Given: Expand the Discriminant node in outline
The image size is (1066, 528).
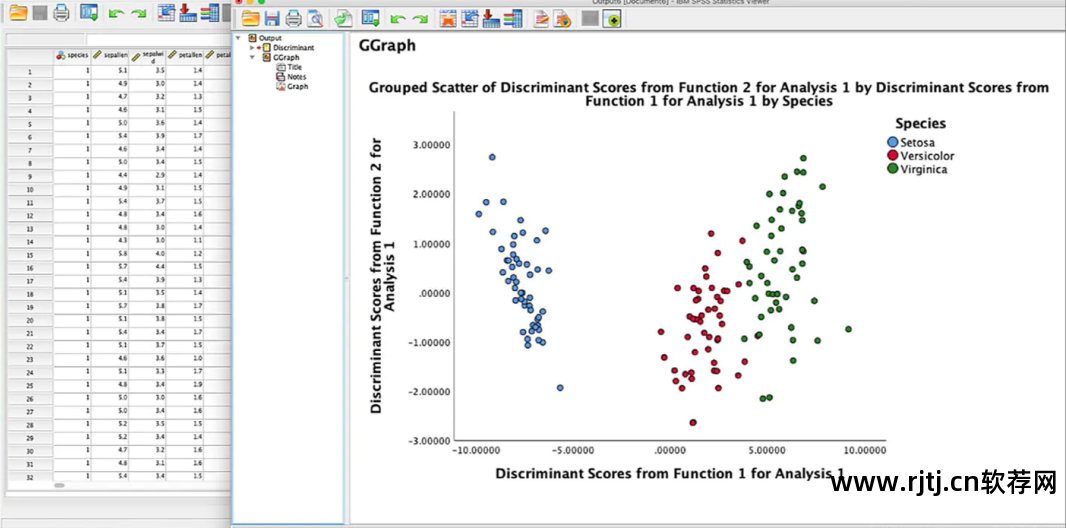Looking at the screenshot, I should tap(252, 48).
